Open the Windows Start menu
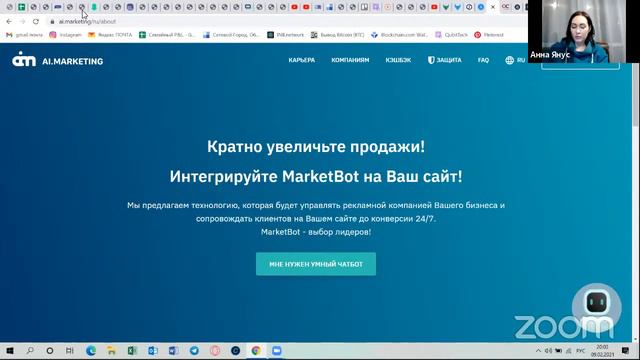This screenshot has height=360, width=640. 10,351
